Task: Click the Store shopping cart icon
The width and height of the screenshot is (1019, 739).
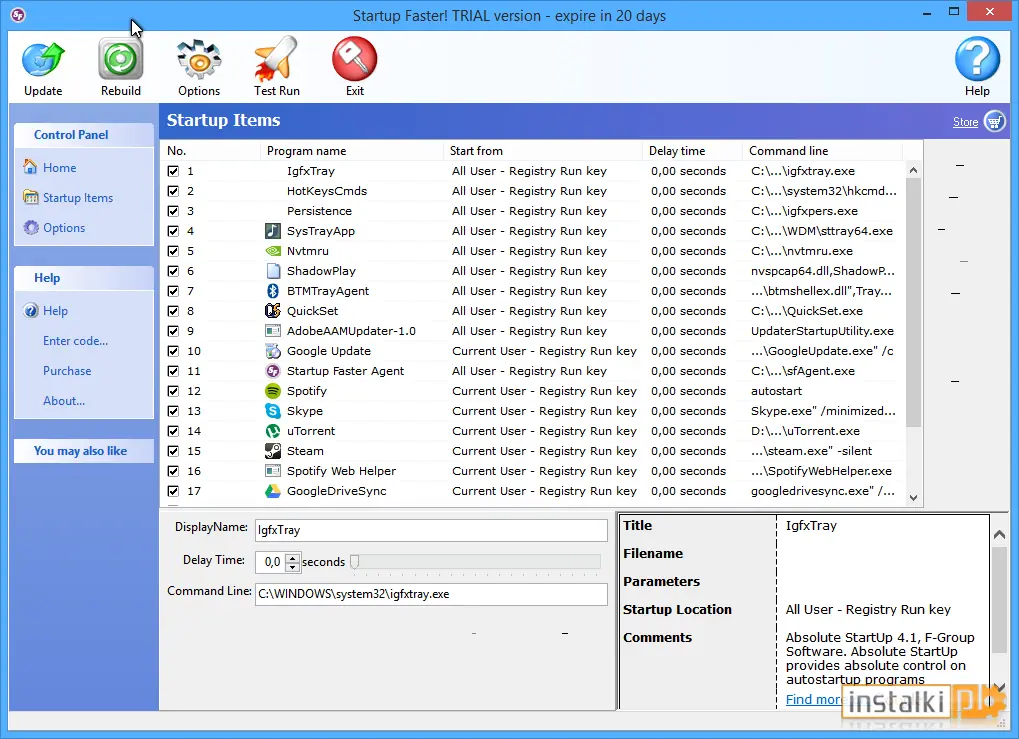Action: click(x=995, y=121)
